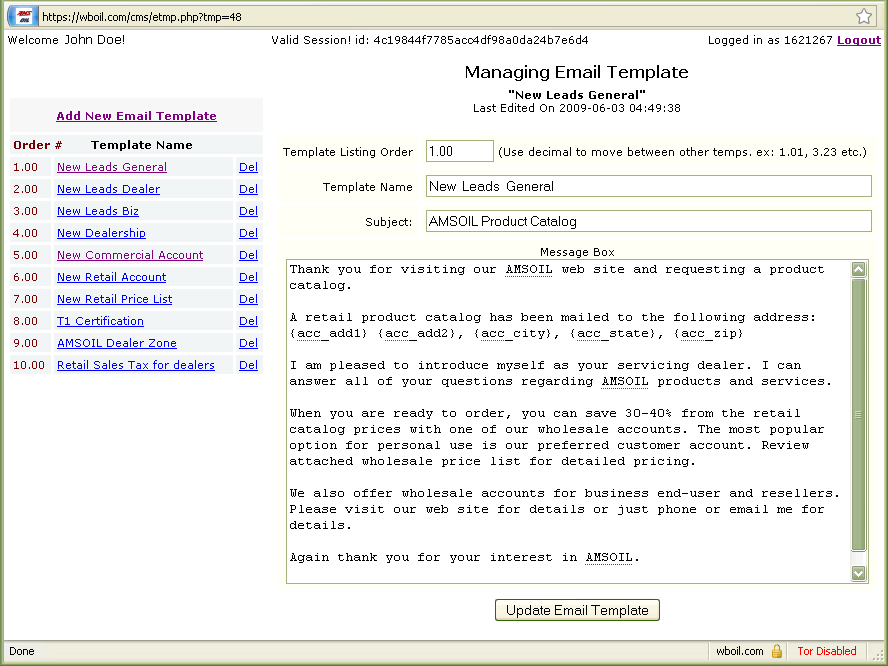Bookmark page with the star icon

864,16
